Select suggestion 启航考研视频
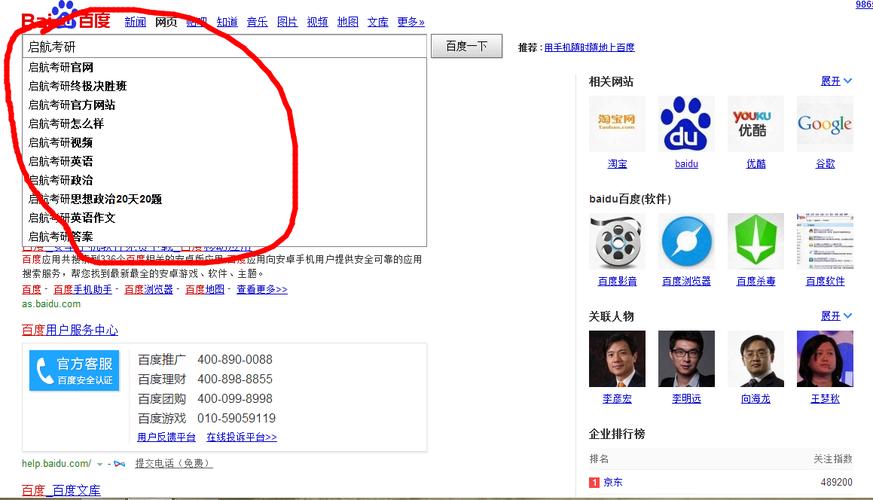873x500 pixels. point(224,143)
